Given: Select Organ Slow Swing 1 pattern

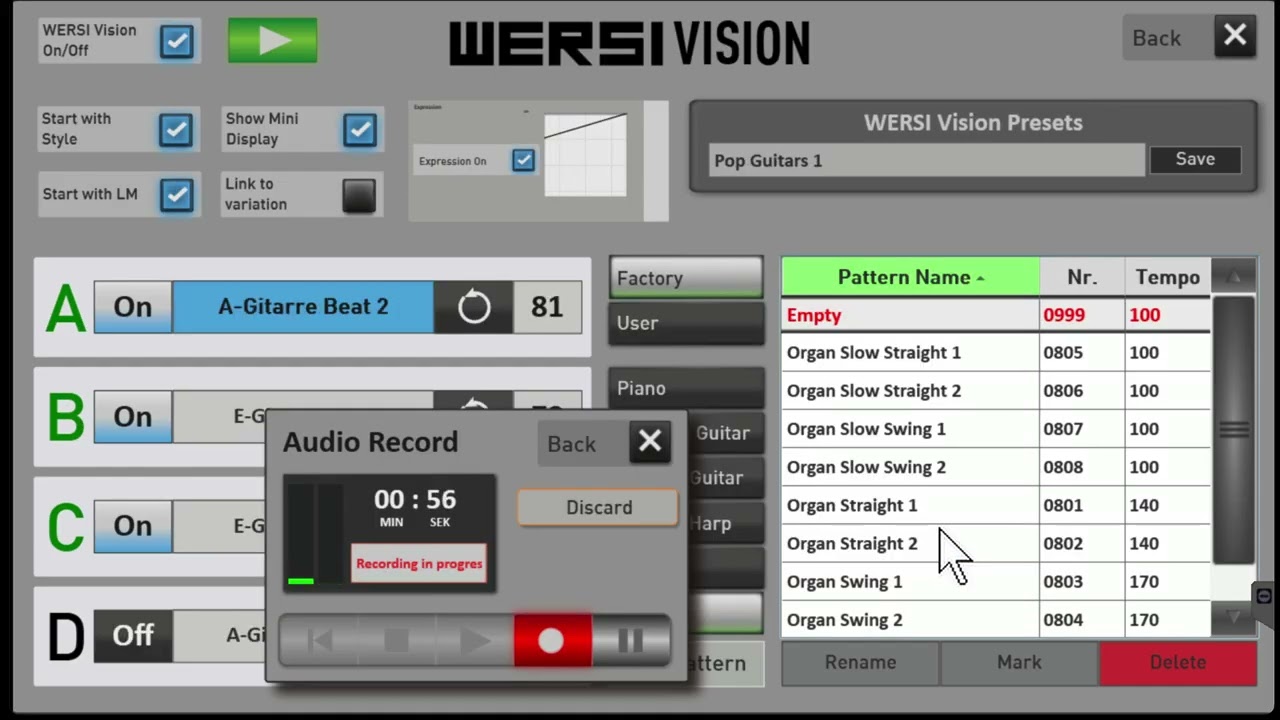Looking at the screenshot, I should click(995, 429).
